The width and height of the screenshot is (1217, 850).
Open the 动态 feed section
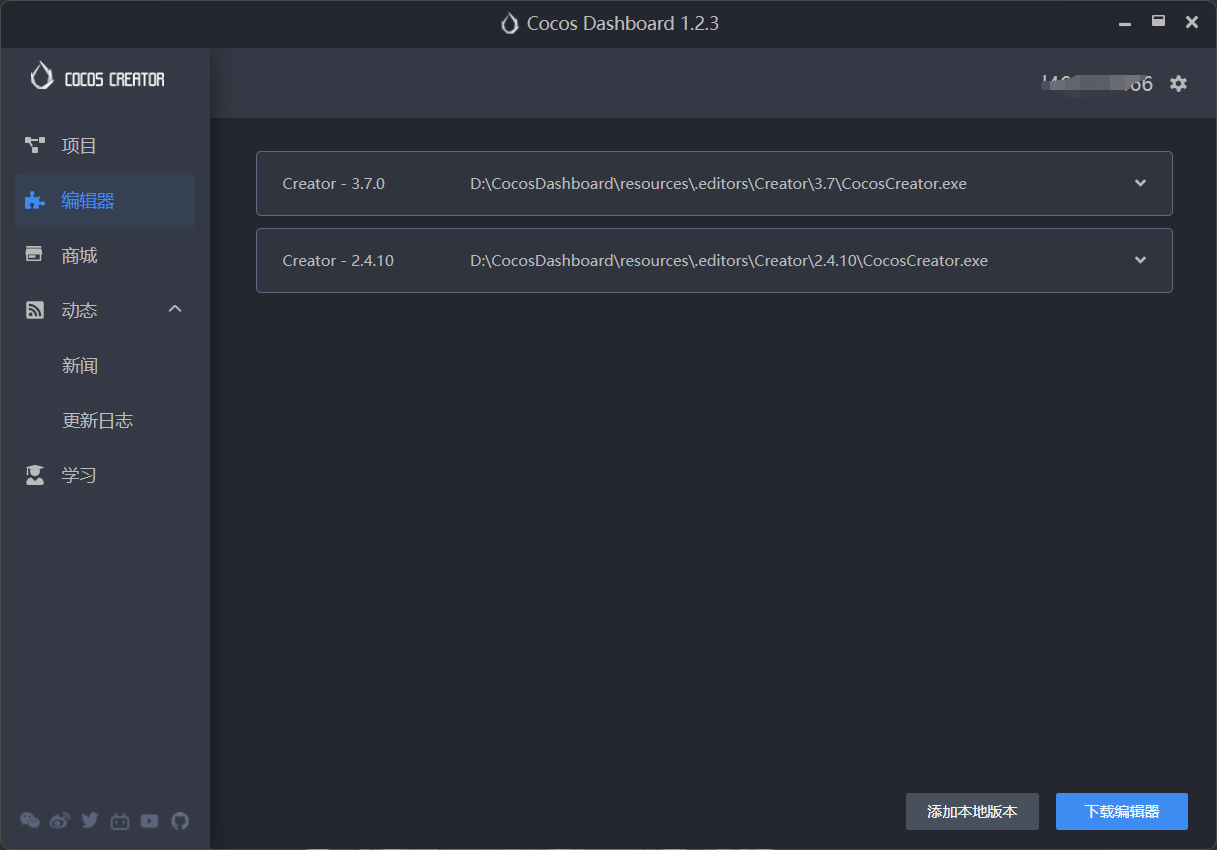click(104, 310)
